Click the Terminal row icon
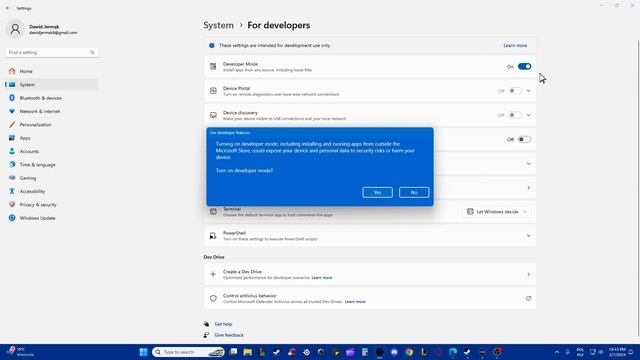Viewport: 640px width, 360px height. 213,212
